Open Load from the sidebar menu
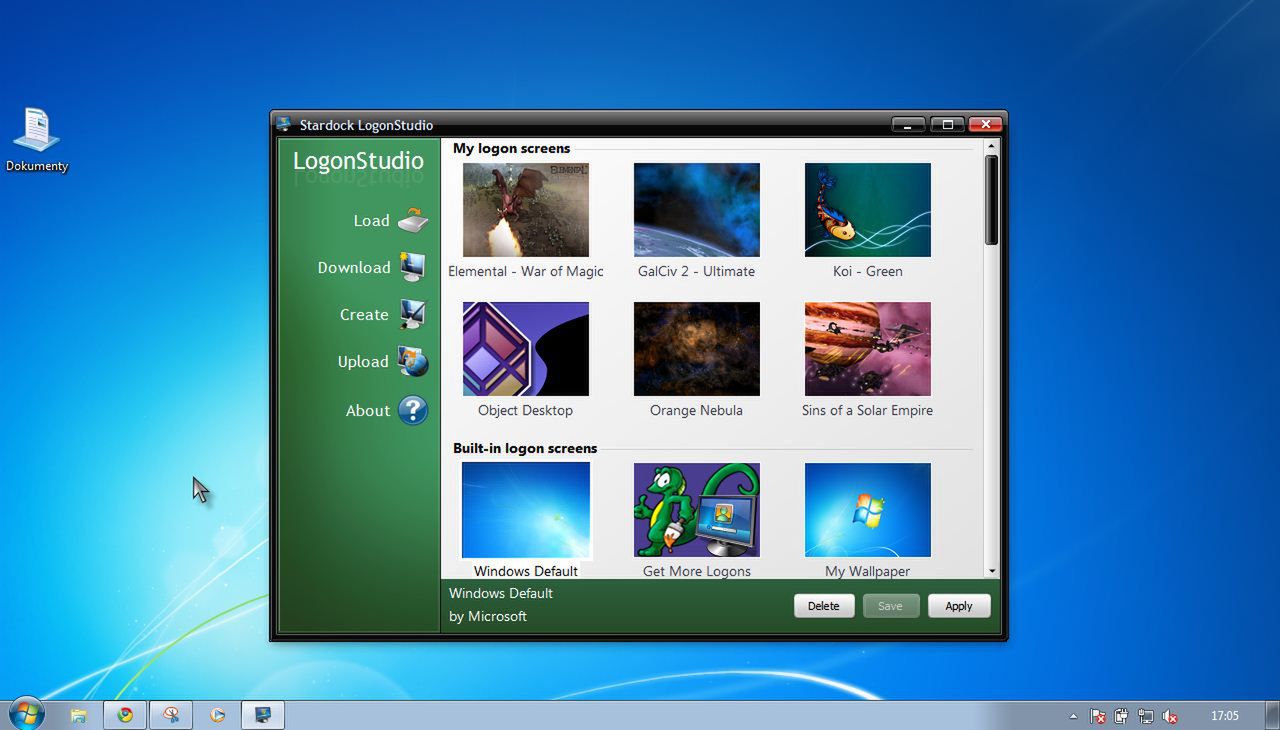 click(x=371, y=221)
